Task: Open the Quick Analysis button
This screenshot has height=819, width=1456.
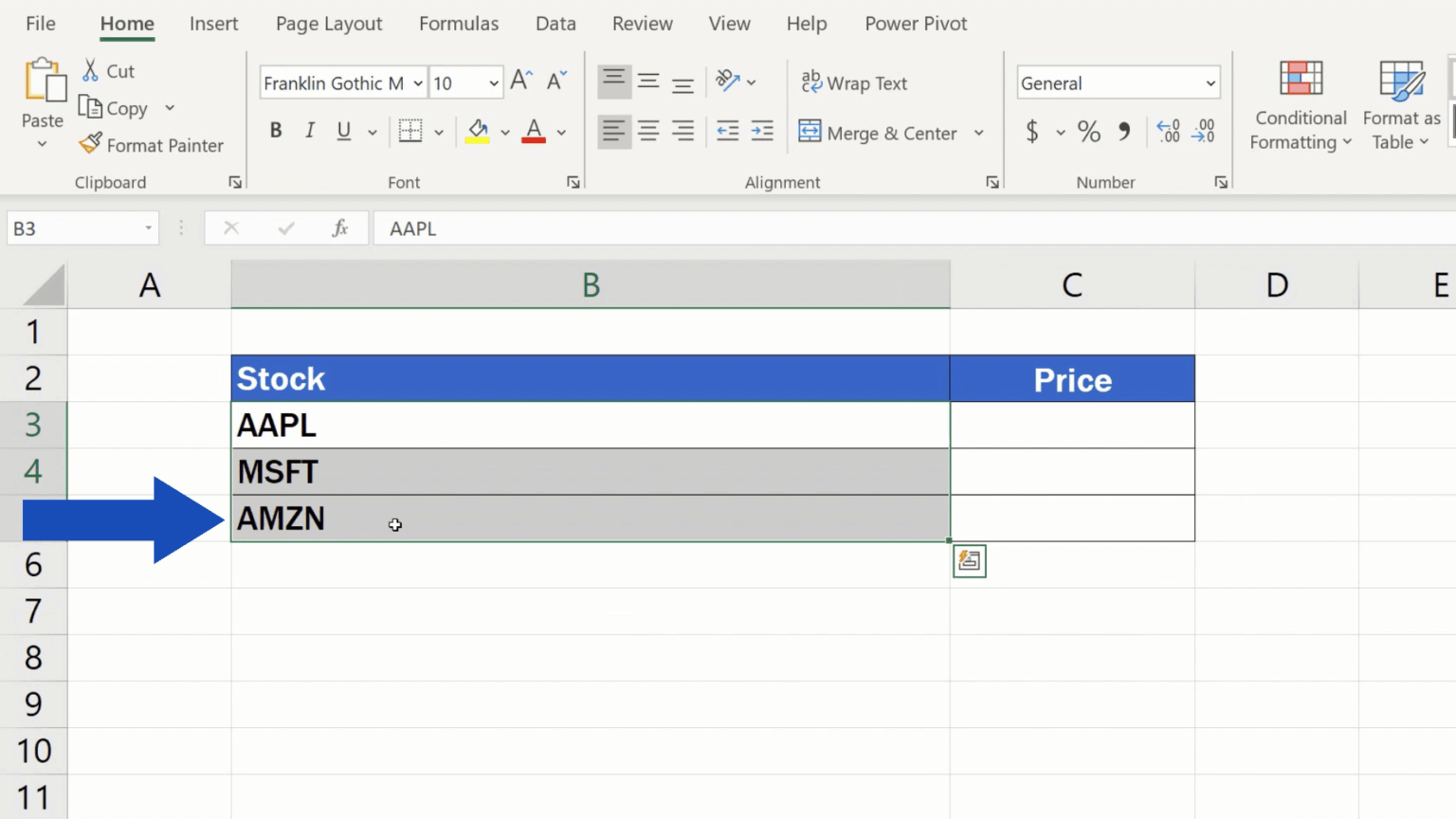Action: tap(970, 561)
